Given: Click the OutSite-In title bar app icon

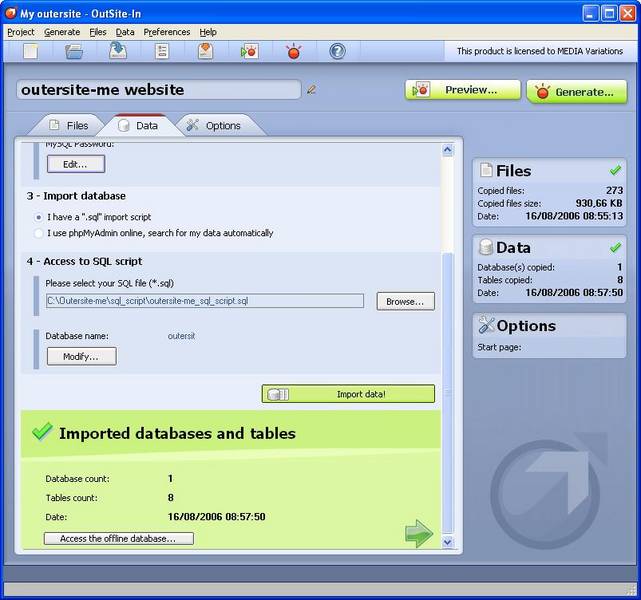Looking at the screenshot, I should (11, 13).
